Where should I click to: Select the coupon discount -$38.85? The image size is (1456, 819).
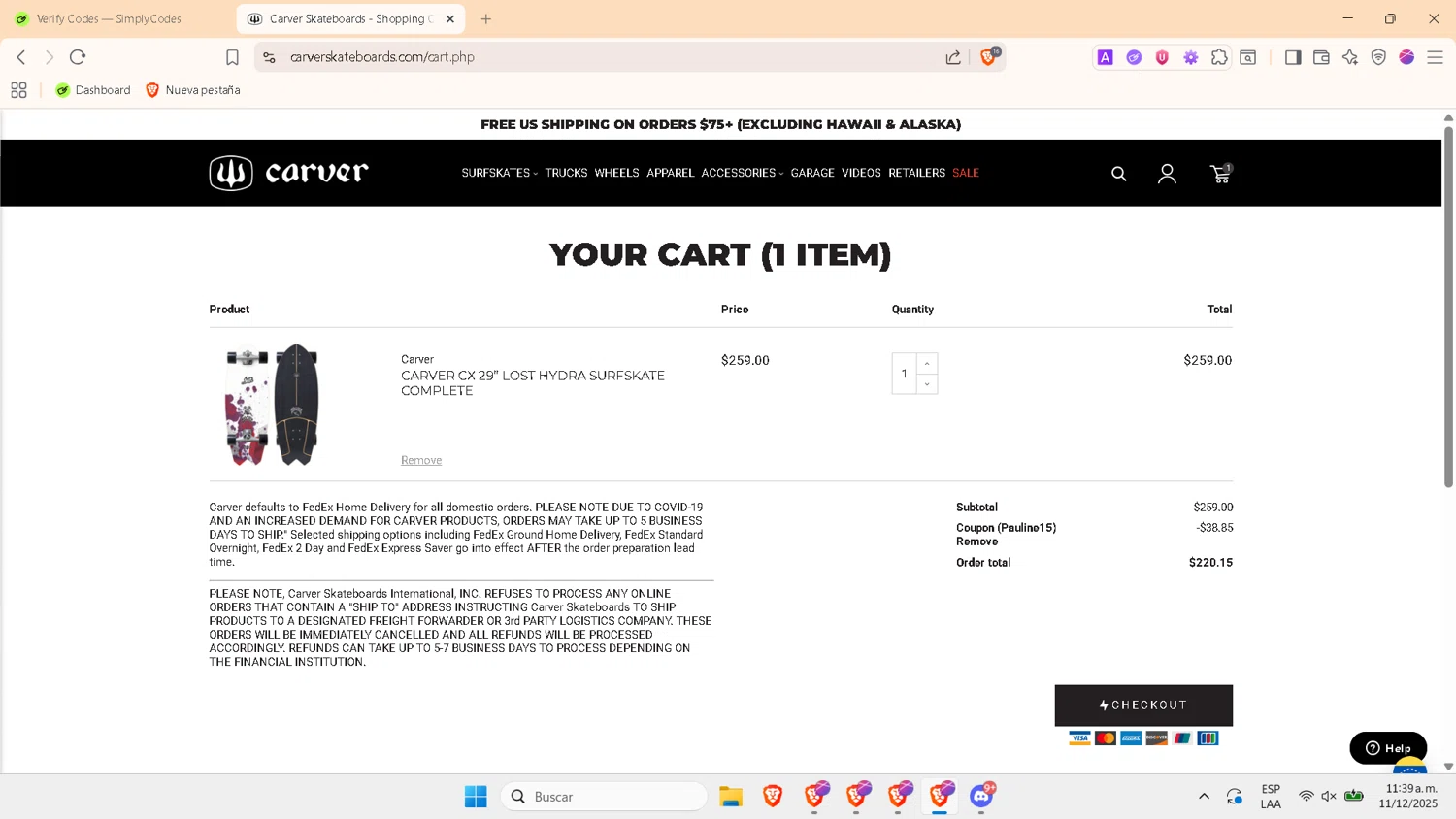[x=1214, y=528]
